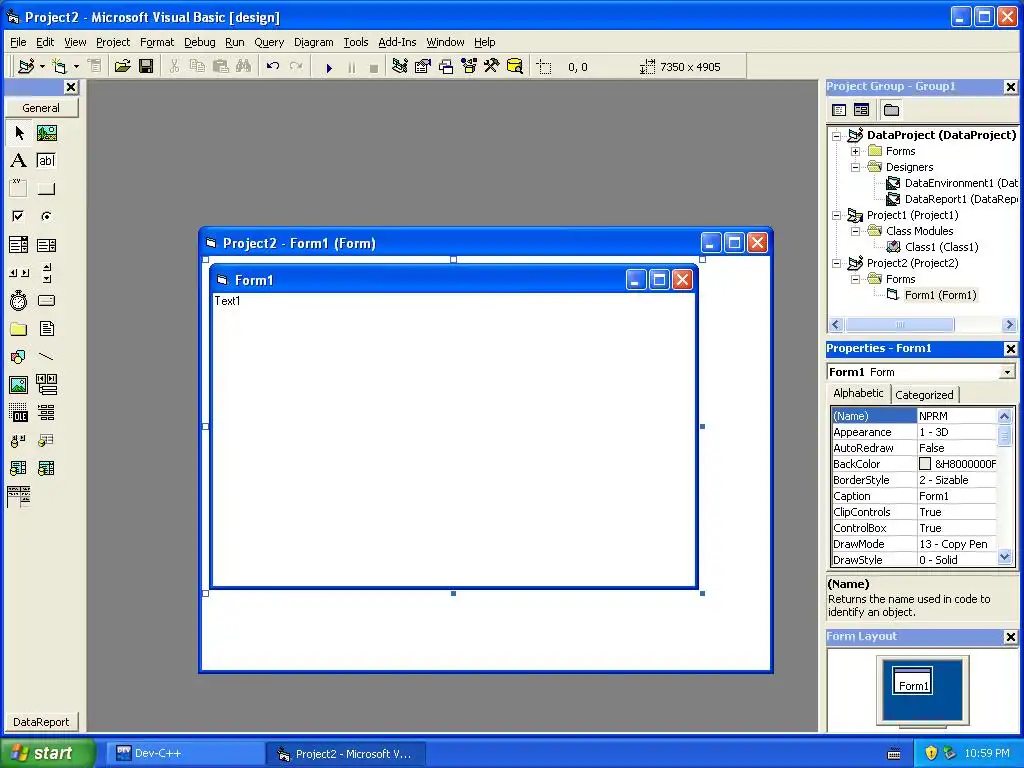Select the ListBox control tool
Screen dimensions: 1024x768
[46, 245]
